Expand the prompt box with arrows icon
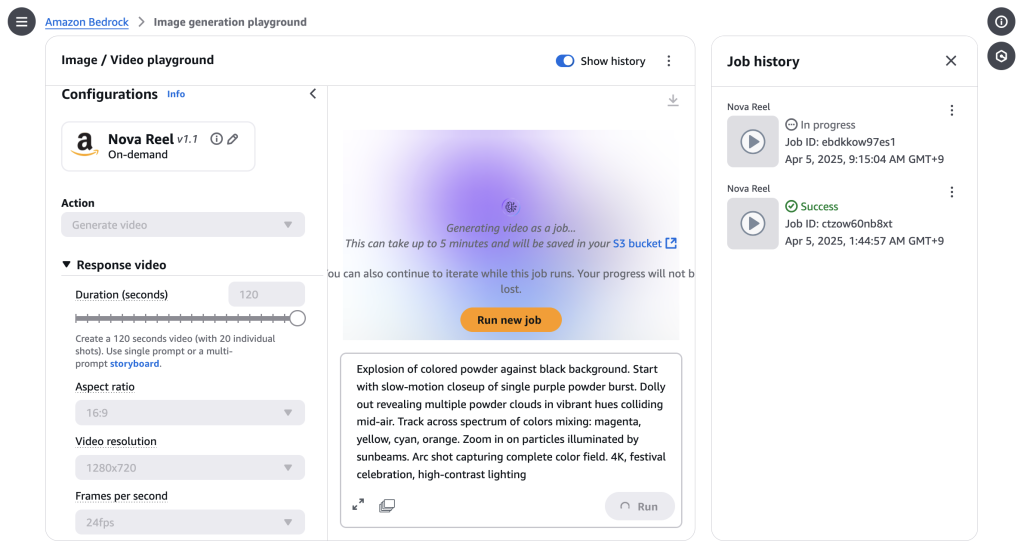 (x=358, y=505)
